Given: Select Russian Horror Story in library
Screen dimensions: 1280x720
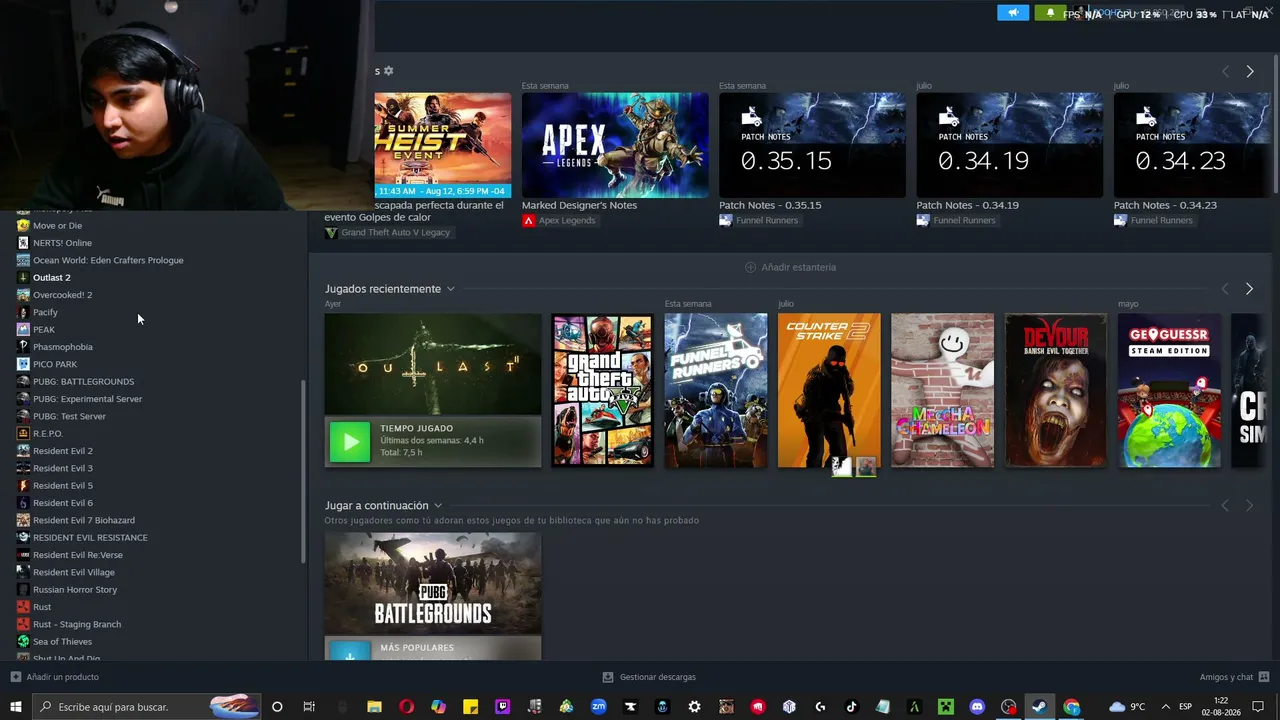Looking at the screenshot, I should tap(75, 590).
